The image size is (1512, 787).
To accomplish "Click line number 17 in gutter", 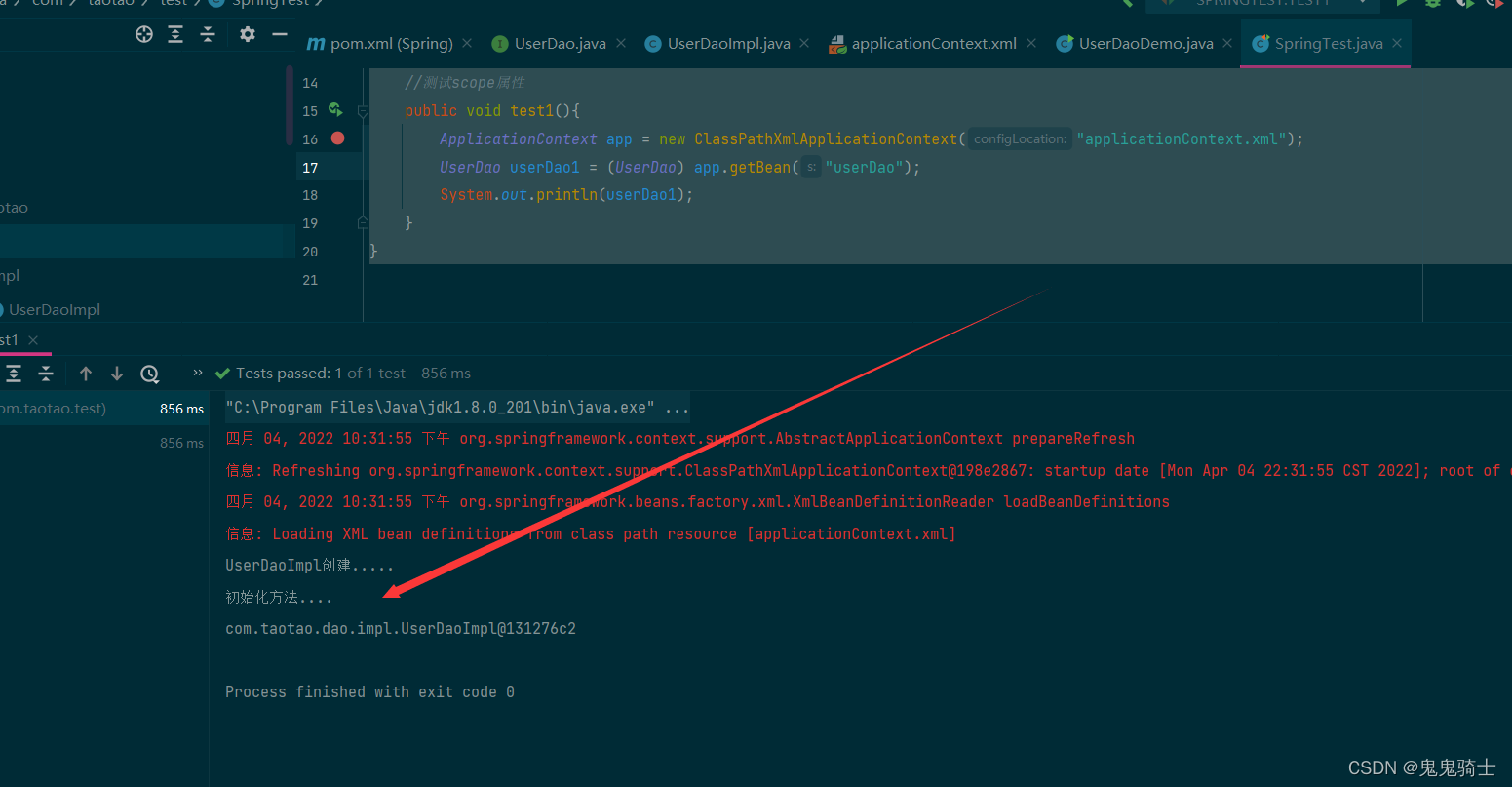I will point(310,168).
